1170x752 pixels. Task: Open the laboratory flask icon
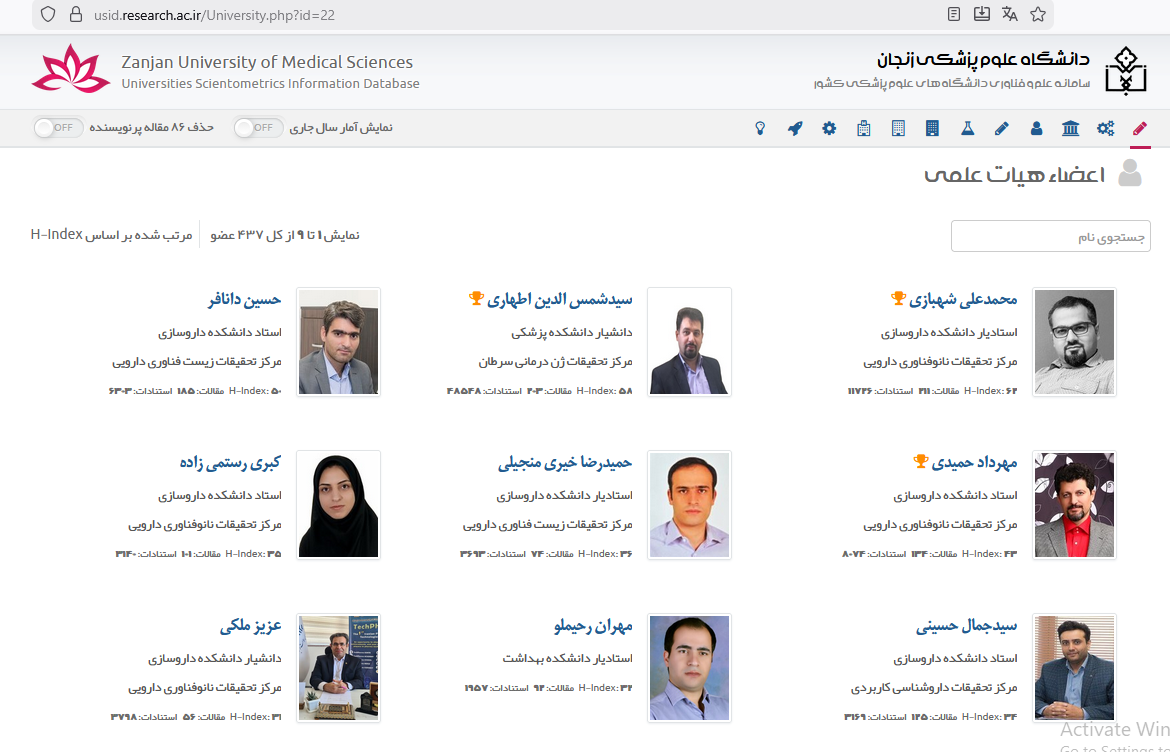(x=967, y=128)
